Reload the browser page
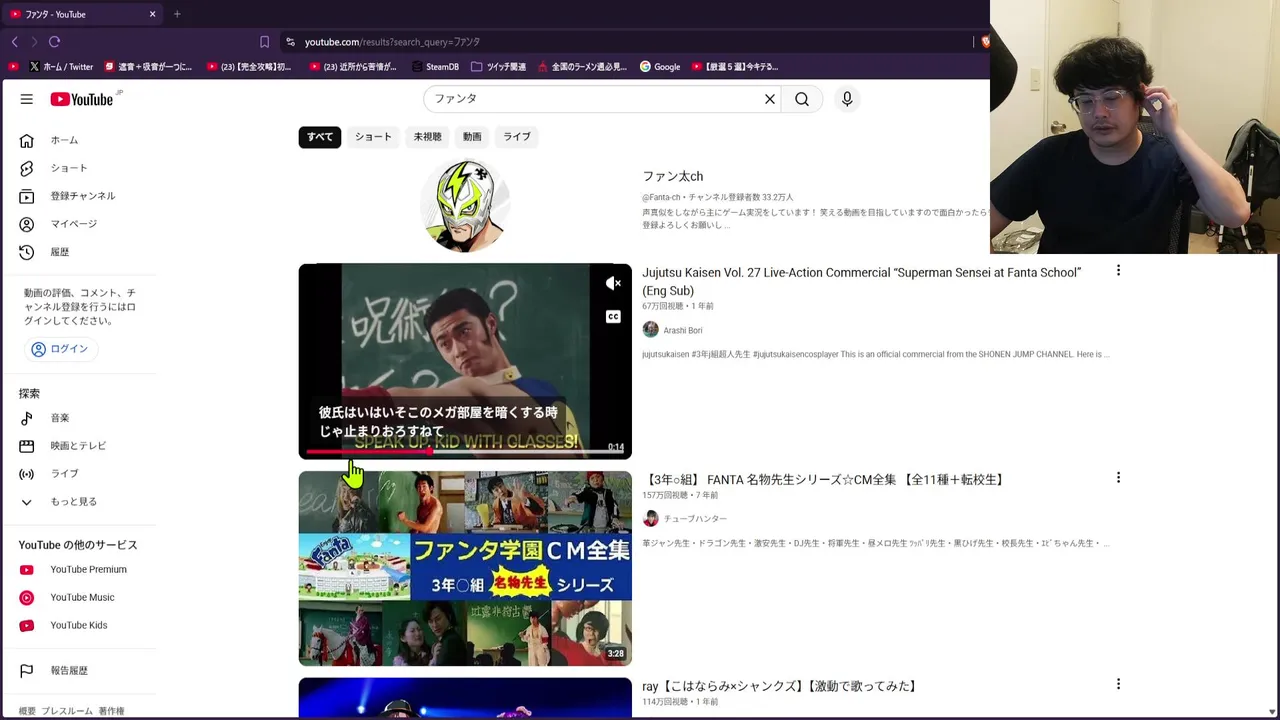The height and width of the screenshot is (720, 1280). pyautogui.click(x=54, y=42)
